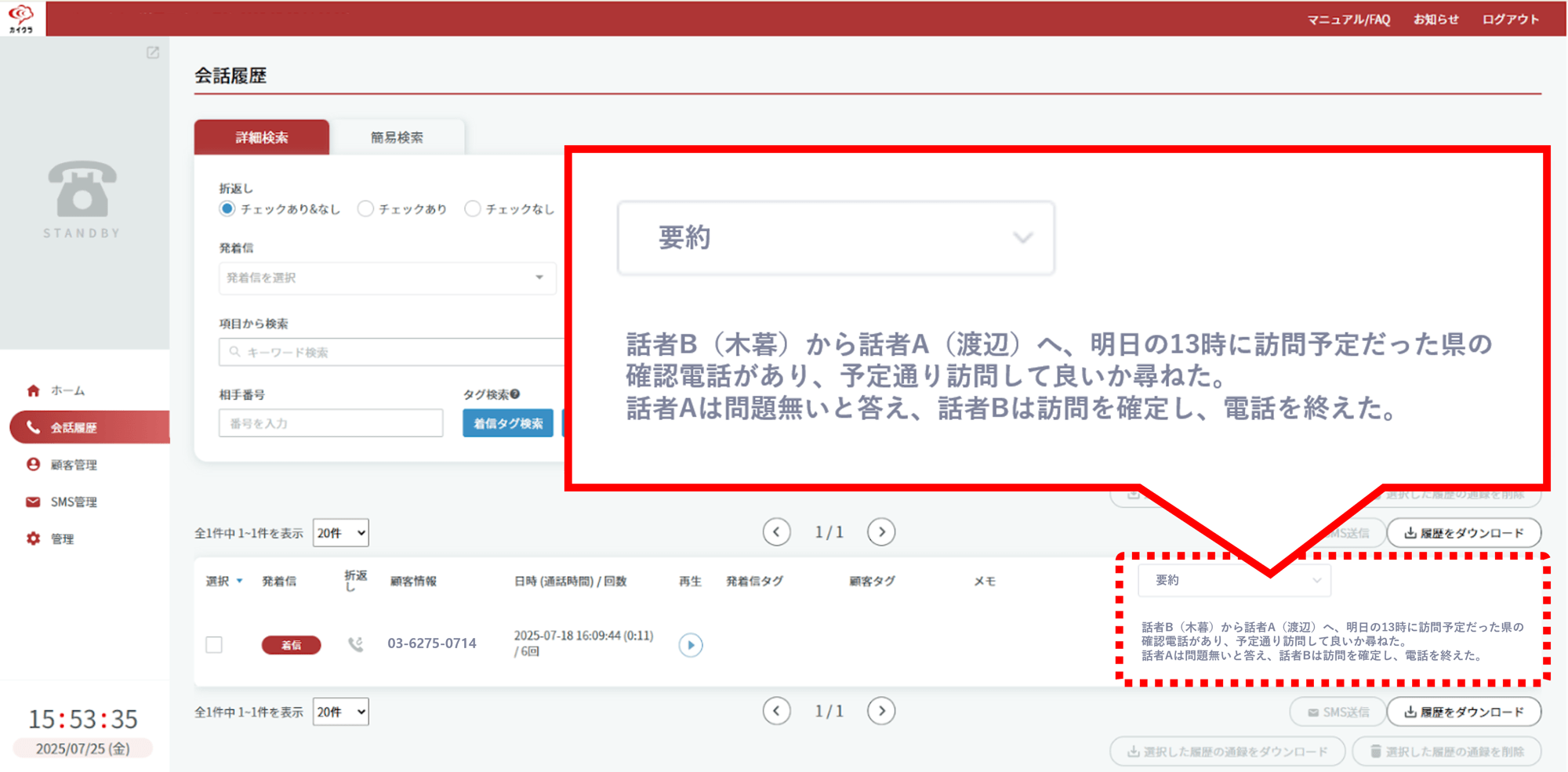The image size is (1568, 772).
Task: Select the チェックあり&なし radio button
Action: point(227,208)
